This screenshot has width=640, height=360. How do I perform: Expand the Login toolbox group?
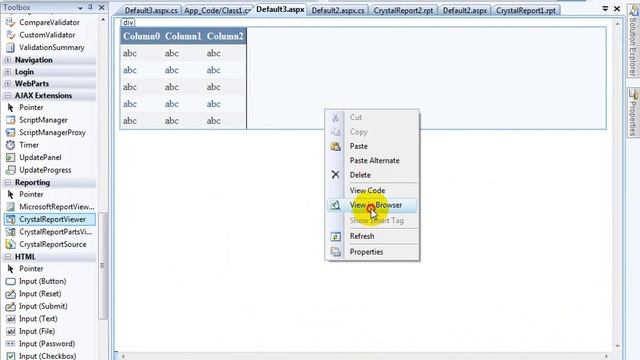click(8, 72)
